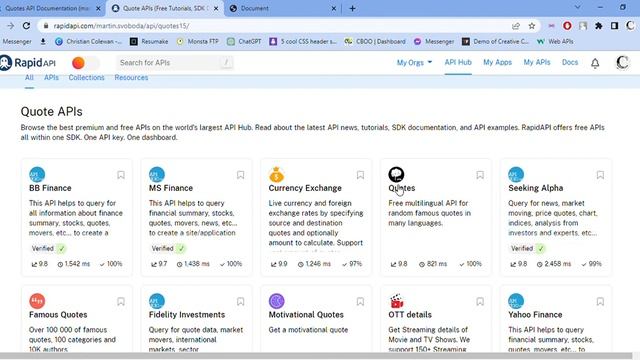
Task: Select the API Hub nav item
Action: [458, 62]
